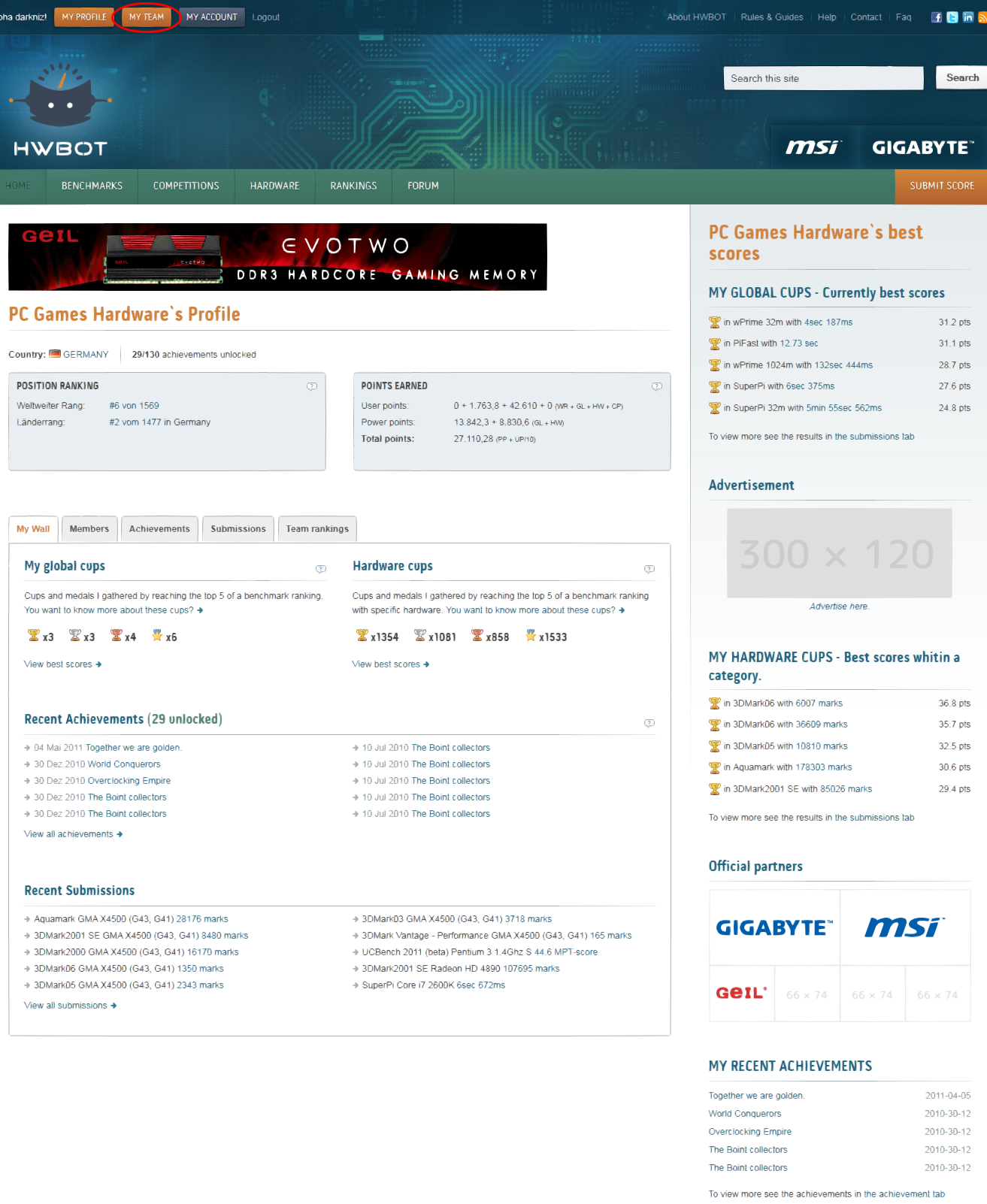Open the Help link
The width and height of the screenshot is (987, 1204).
[827, 17]
